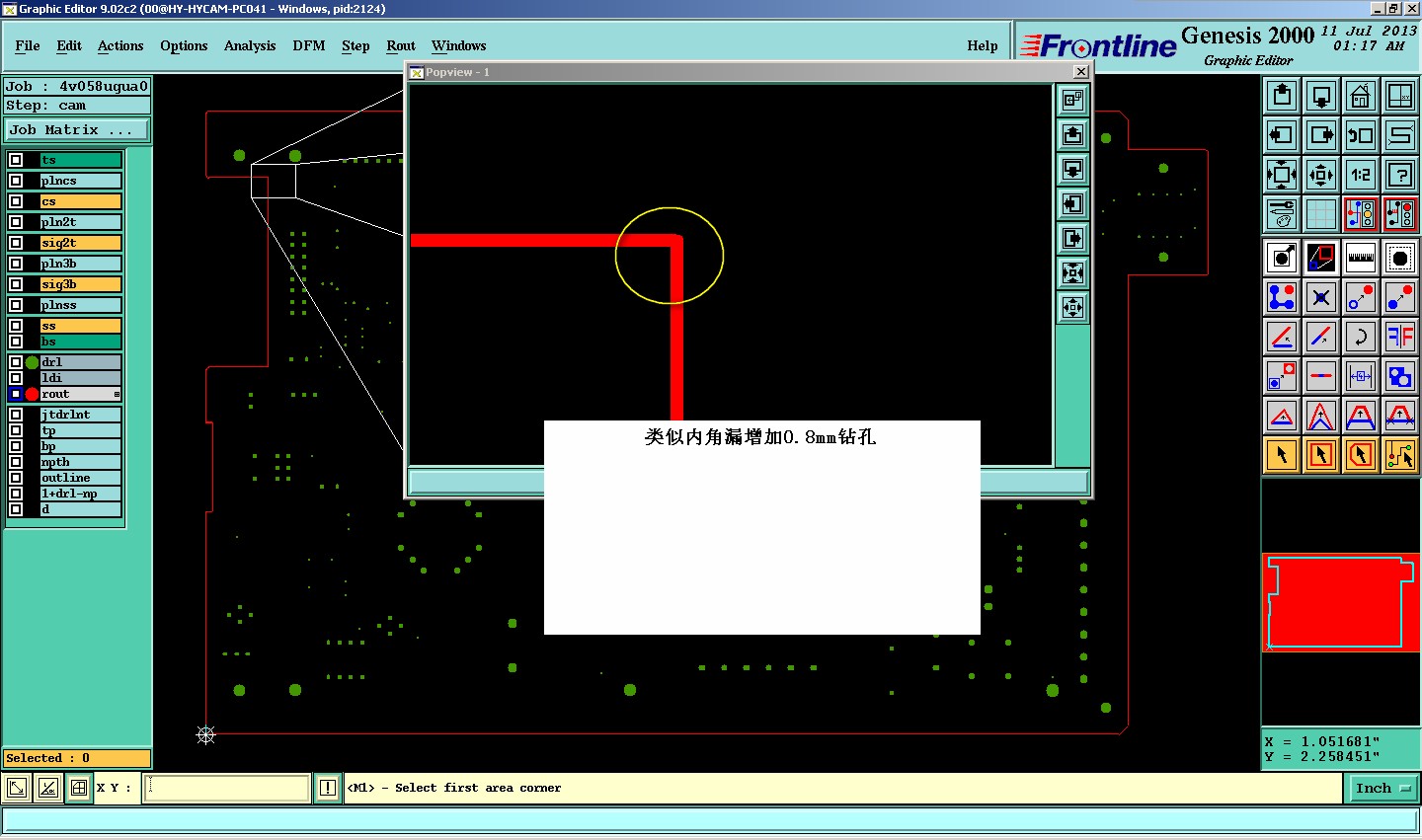Select the pln2t layer name
Image resolution: width=1422 pixels, height=840 pixels.
[81, 222]
